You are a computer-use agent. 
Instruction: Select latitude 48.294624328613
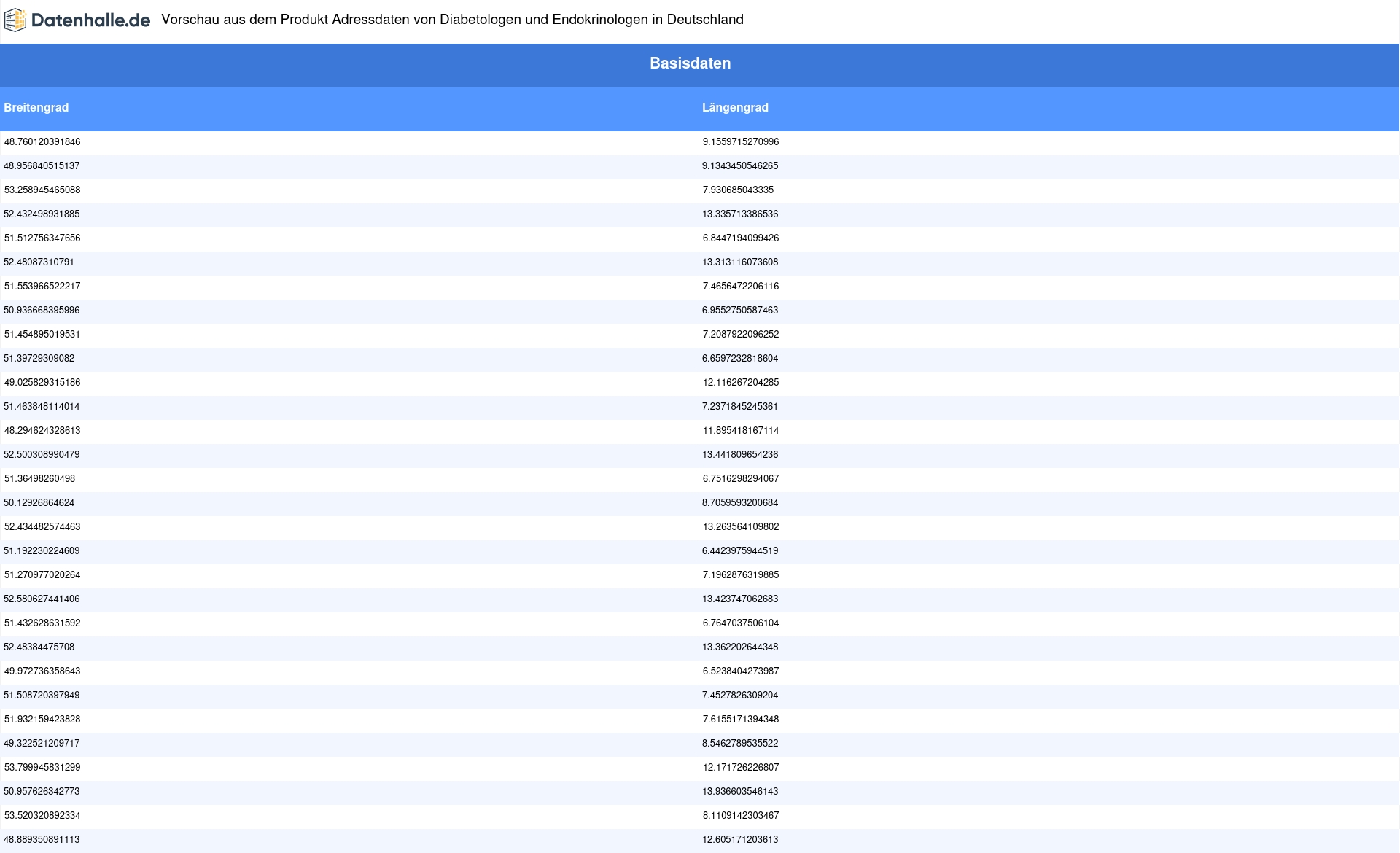42,431
